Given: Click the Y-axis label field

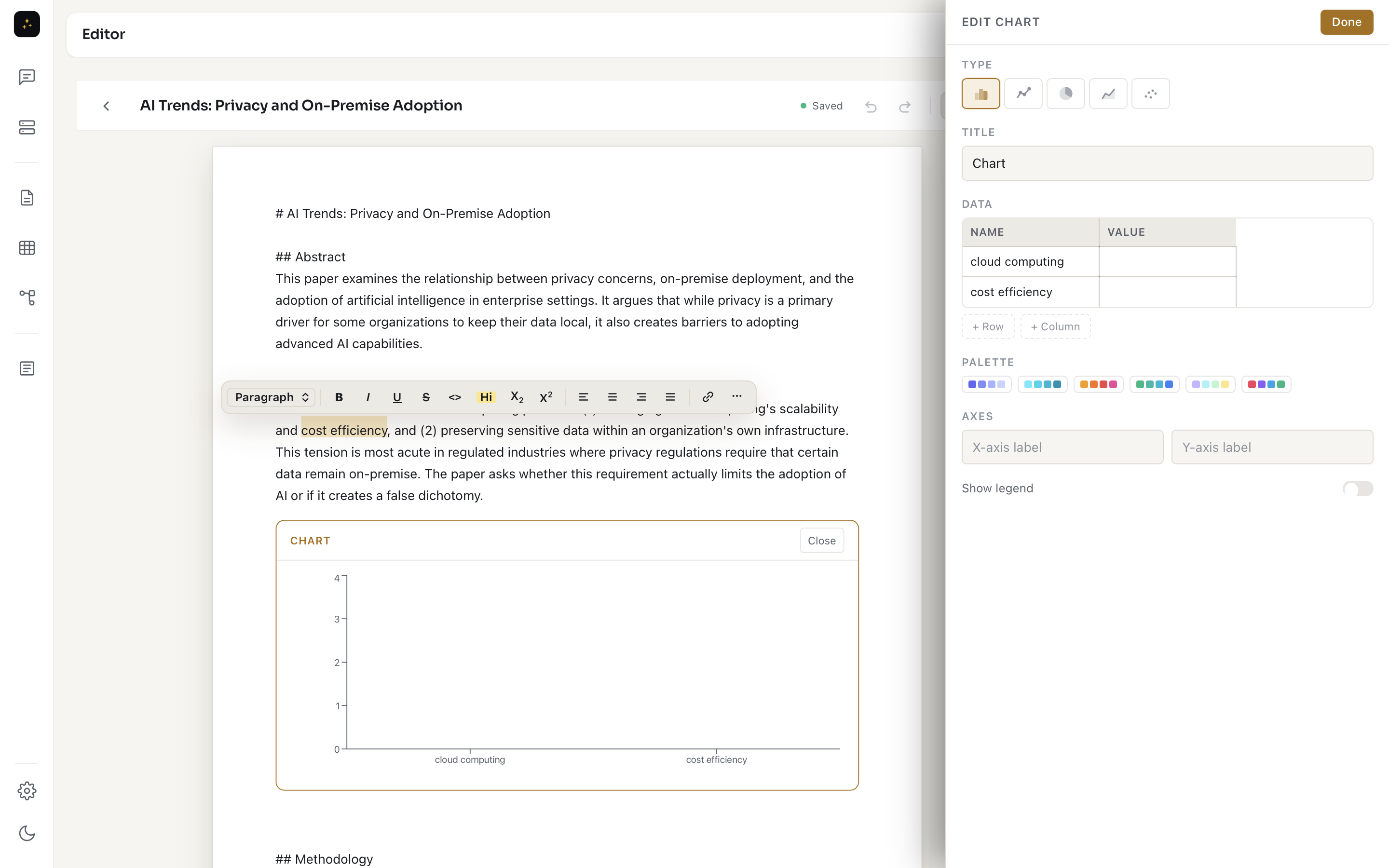Looking at the screenshot, I should click(1272, 447).
